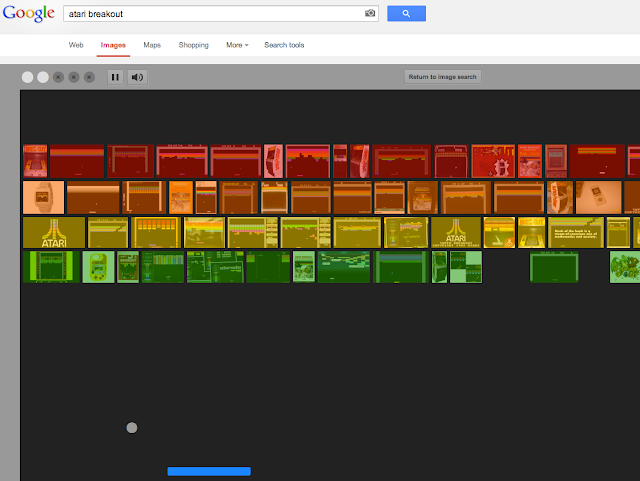Click in the atari breakout search field
The width and height of the screenshot is (640, 481).
(x=220, y=13)
